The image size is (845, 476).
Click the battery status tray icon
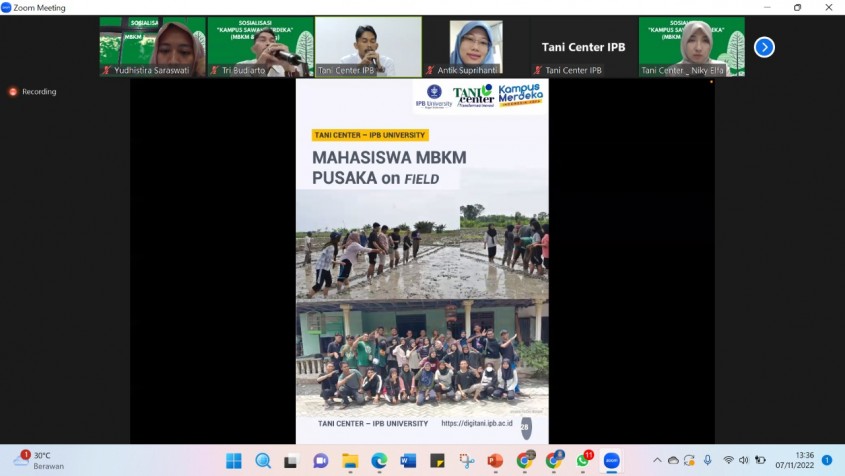[760, 460]
